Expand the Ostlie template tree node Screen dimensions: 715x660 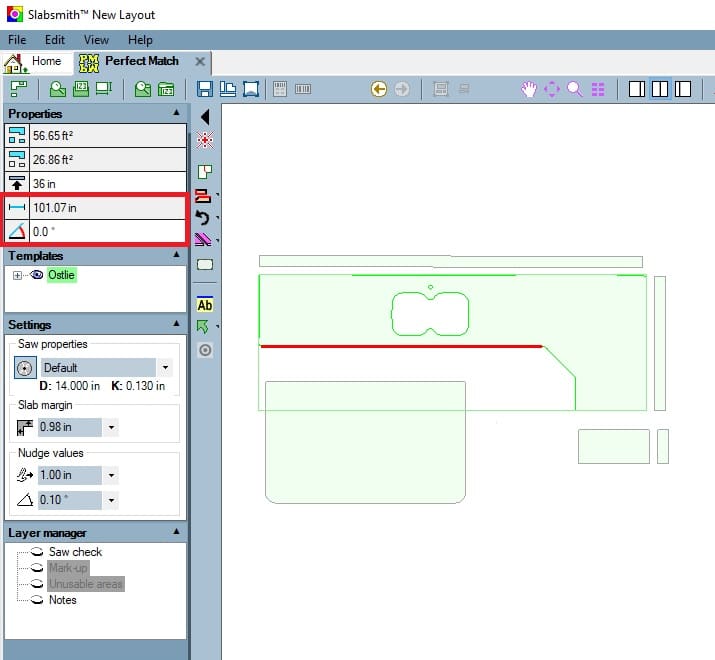coord(18,275)
